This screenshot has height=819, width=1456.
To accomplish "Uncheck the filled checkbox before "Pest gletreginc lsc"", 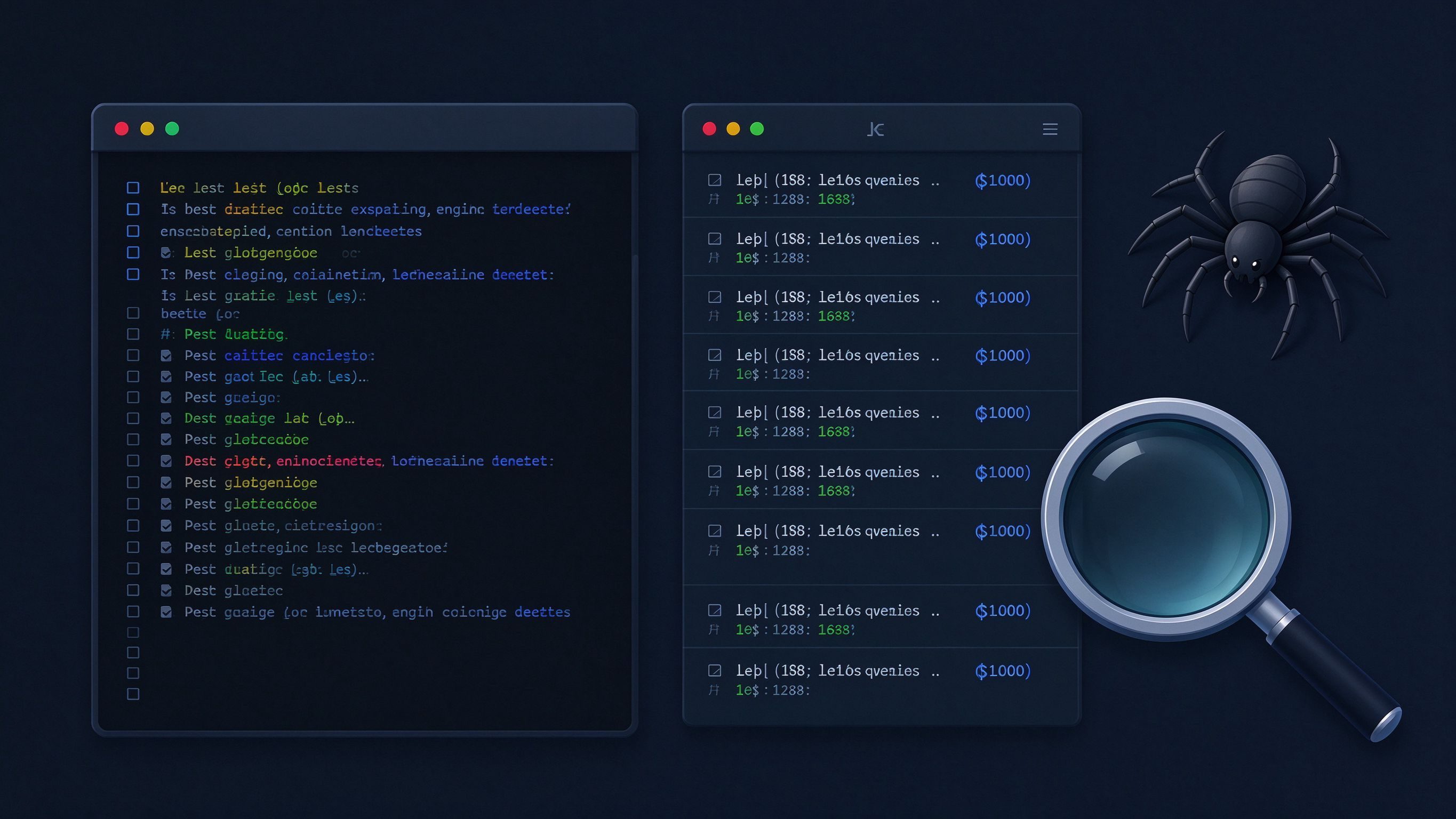I will coord(166,547).
